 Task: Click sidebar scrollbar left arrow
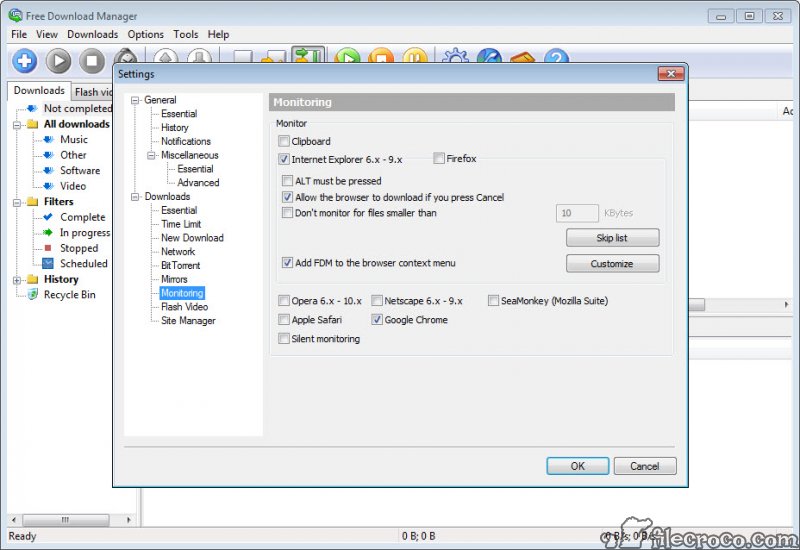[14, 520]
